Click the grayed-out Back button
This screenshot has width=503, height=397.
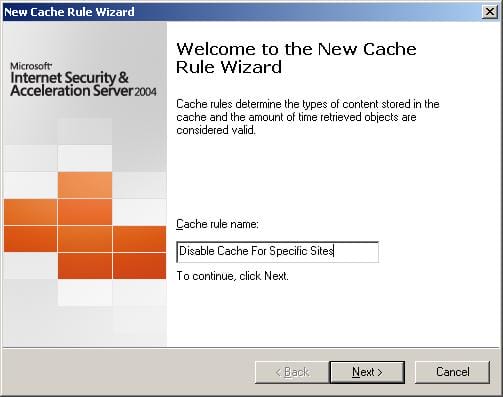pos(292,372)
